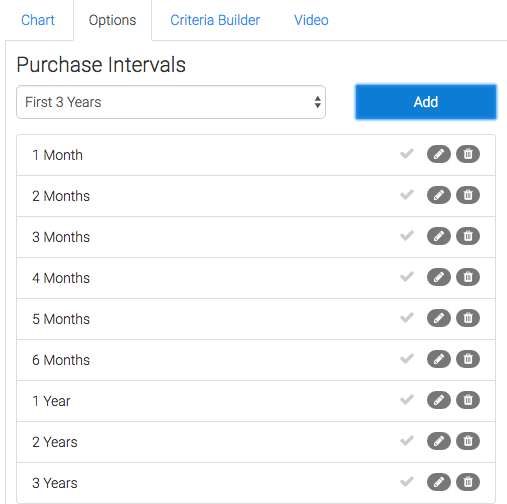Image resolution: width=507 pixels, height=504 pixels.
Task: Toggle the checkmark for 4 Months
Action: click(407, 277)
